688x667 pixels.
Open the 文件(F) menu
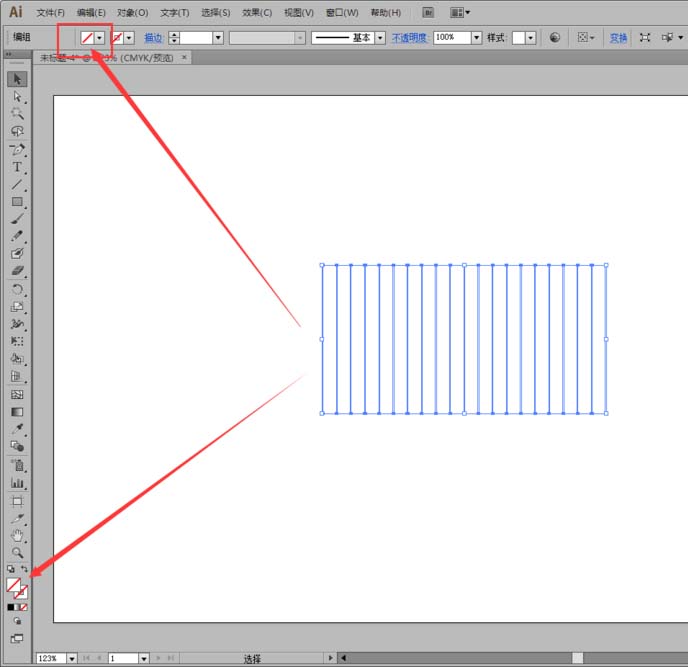coord(50,13)
